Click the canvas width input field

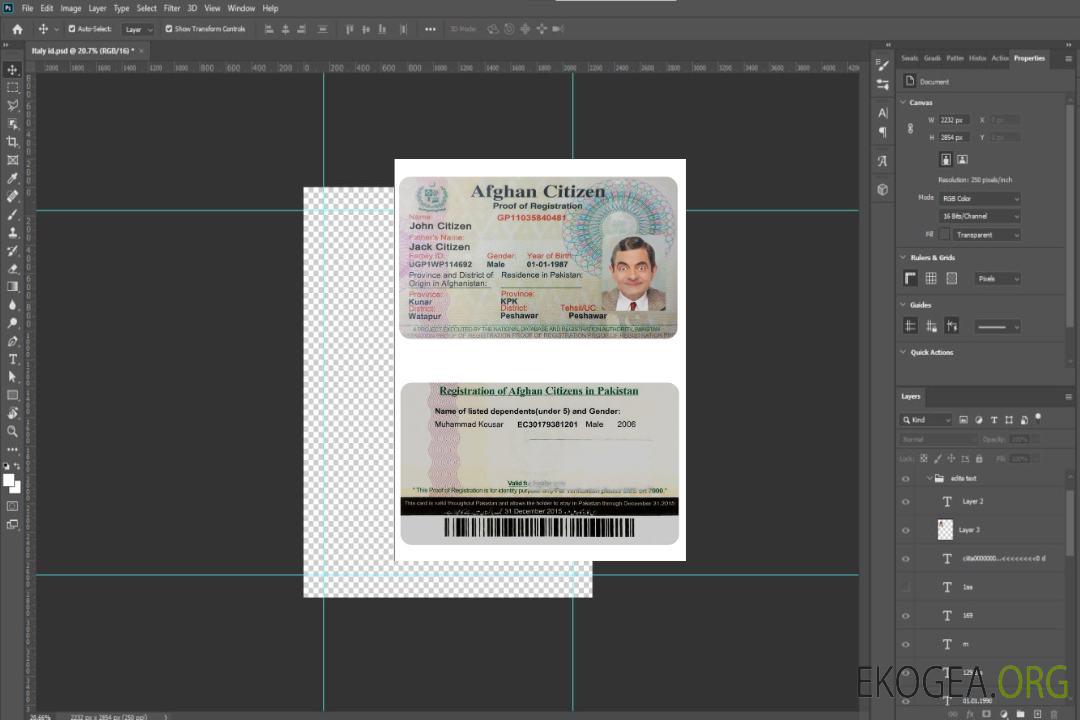coord(954,120)
